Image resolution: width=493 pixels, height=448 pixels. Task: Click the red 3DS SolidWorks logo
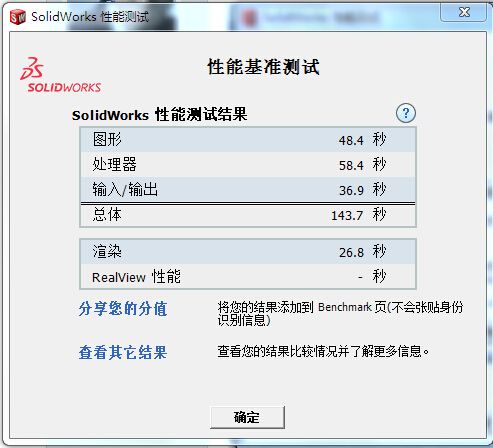pyautogui.click(x=60, y=75)
